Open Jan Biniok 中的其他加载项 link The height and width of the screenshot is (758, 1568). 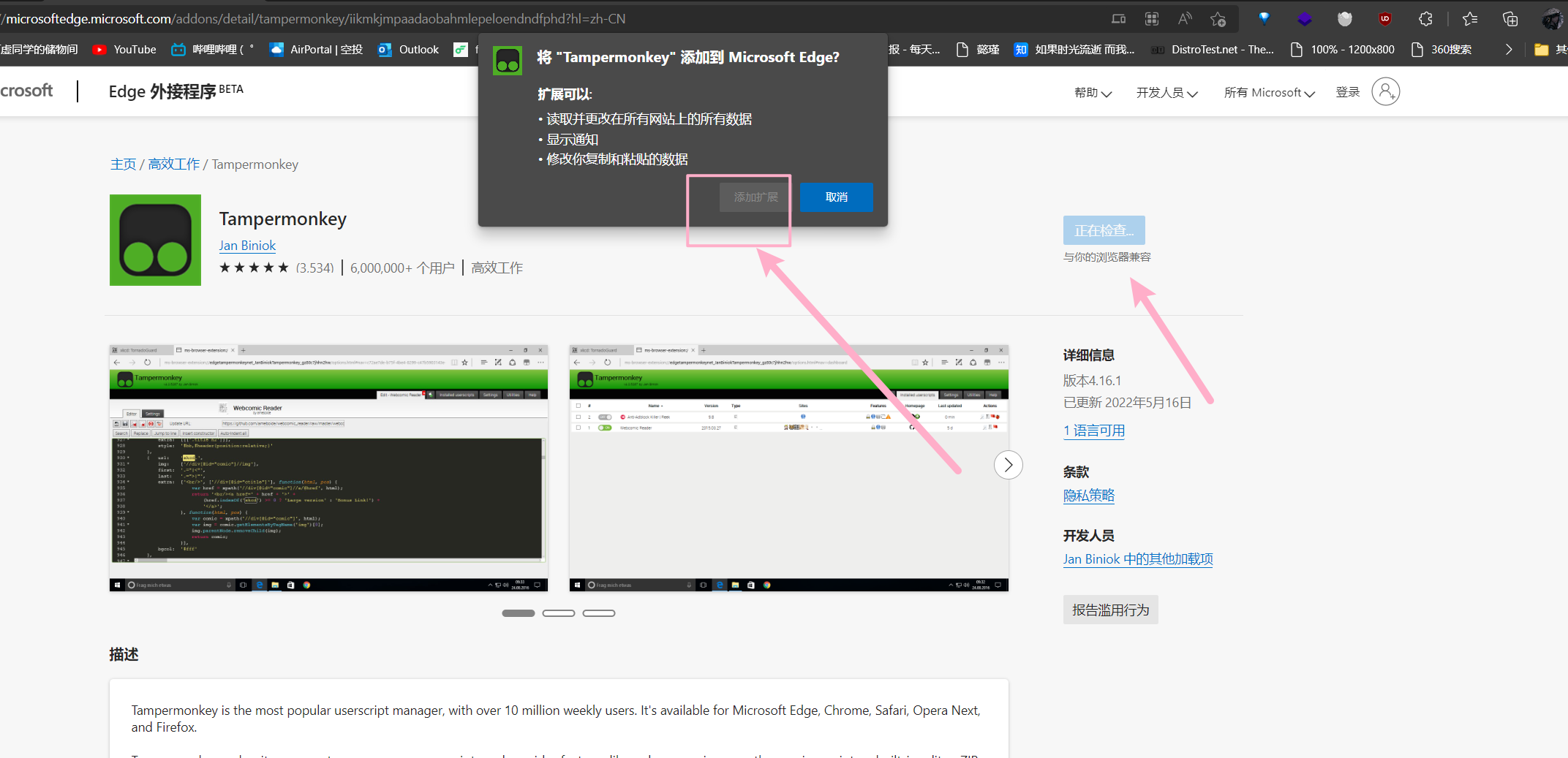pyautogui.click(x=1138, y=559)
